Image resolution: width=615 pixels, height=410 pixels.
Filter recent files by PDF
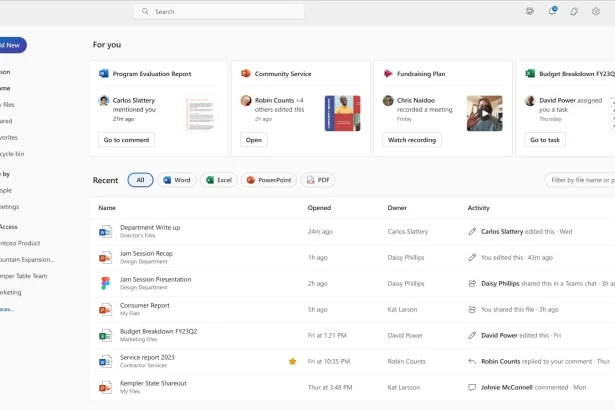coord(318,180)
